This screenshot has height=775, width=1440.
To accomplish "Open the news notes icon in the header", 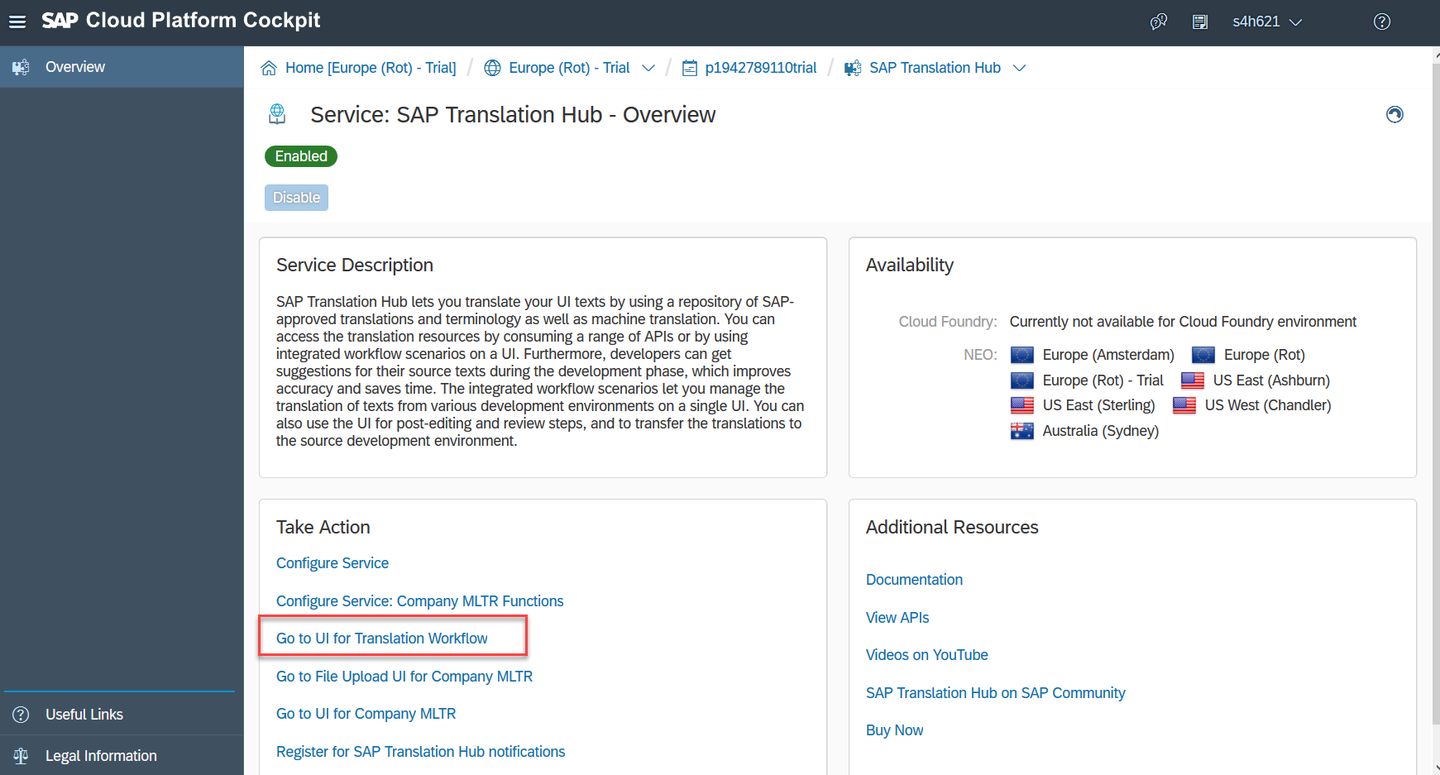I will click(1200, 21).
